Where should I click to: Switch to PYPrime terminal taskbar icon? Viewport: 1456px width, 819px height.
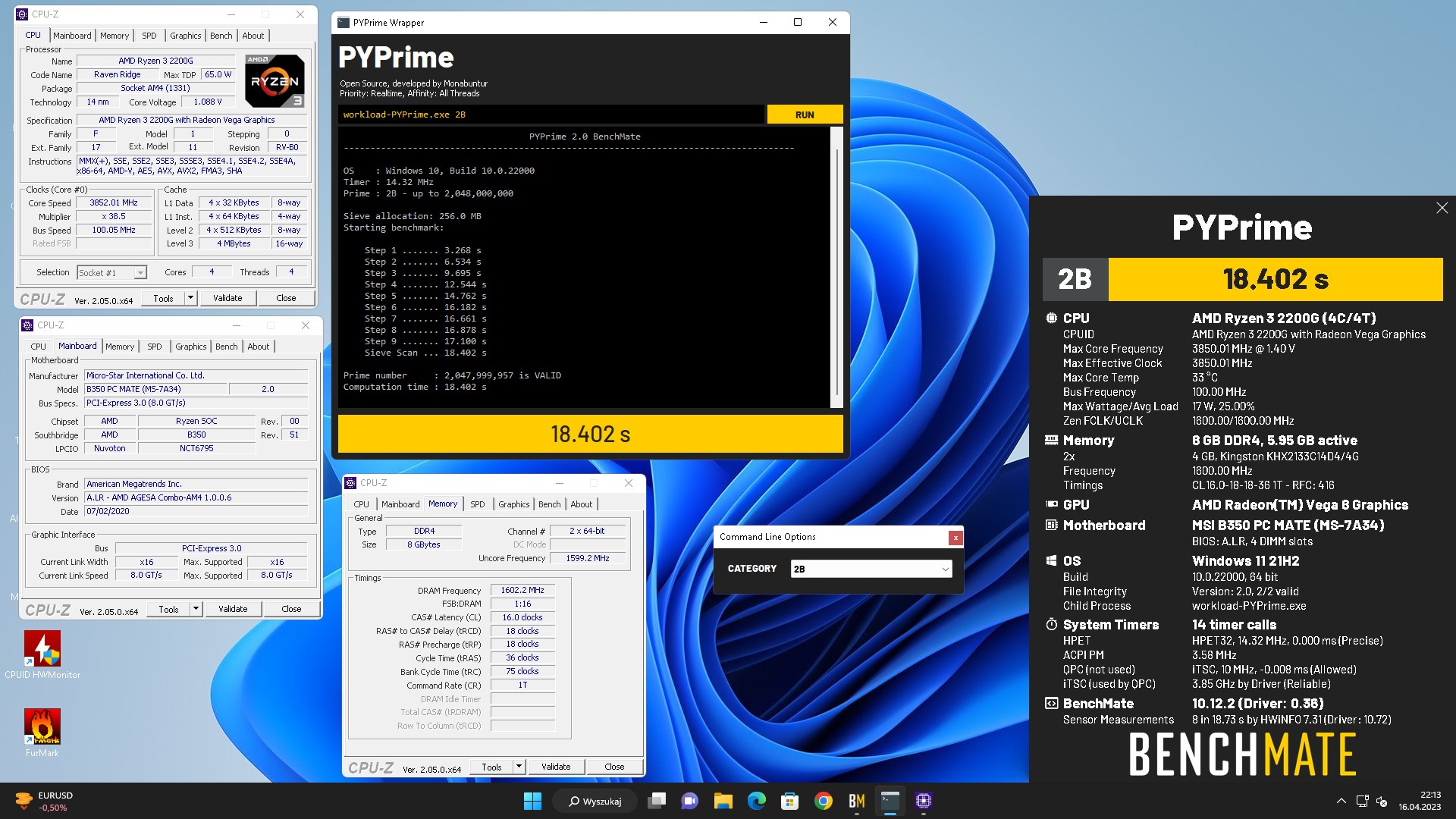pyautogui.click(x=890, y=801)
